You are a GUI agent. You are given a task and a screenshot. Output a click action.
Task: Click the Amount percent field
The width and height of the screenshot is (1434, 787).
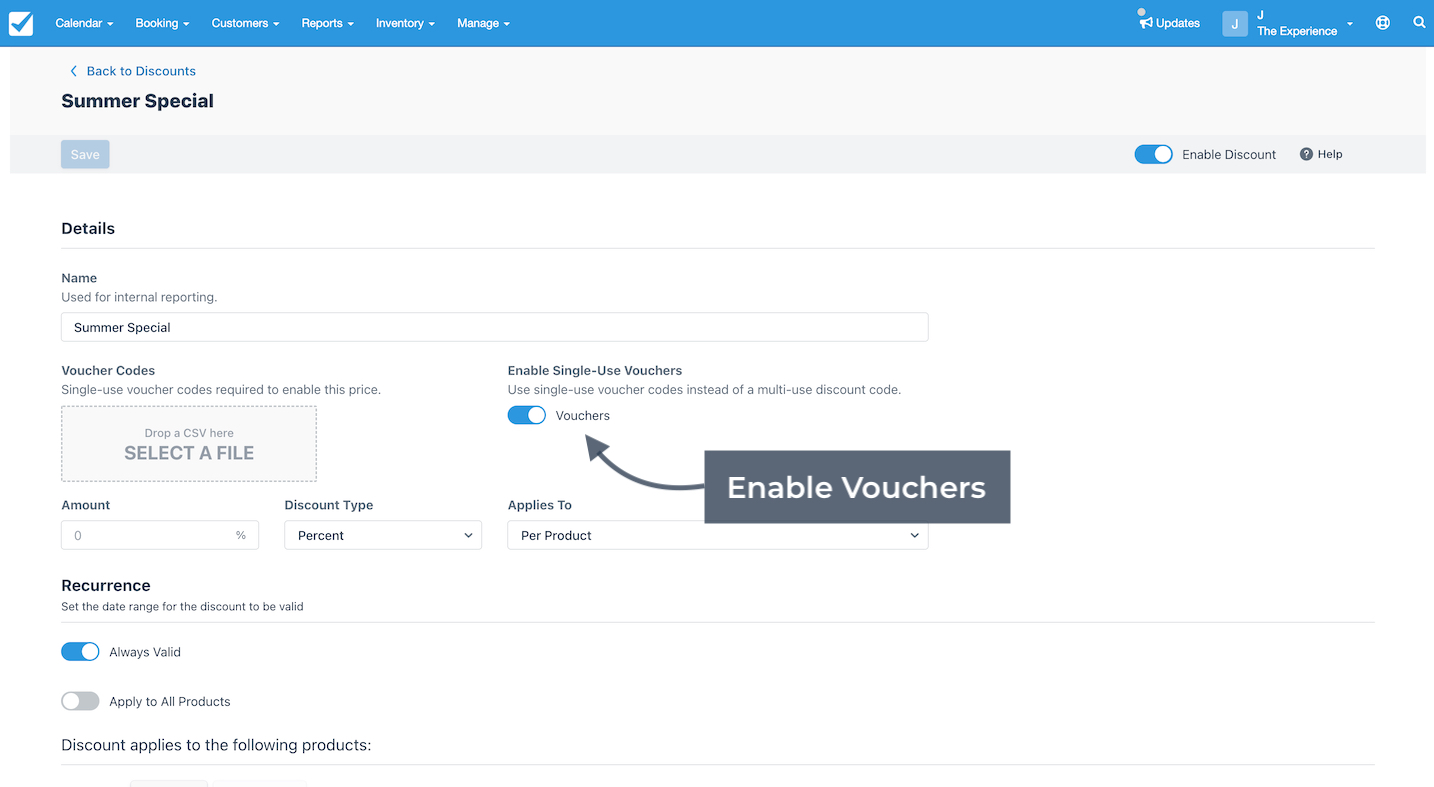[x=160, y=535]
